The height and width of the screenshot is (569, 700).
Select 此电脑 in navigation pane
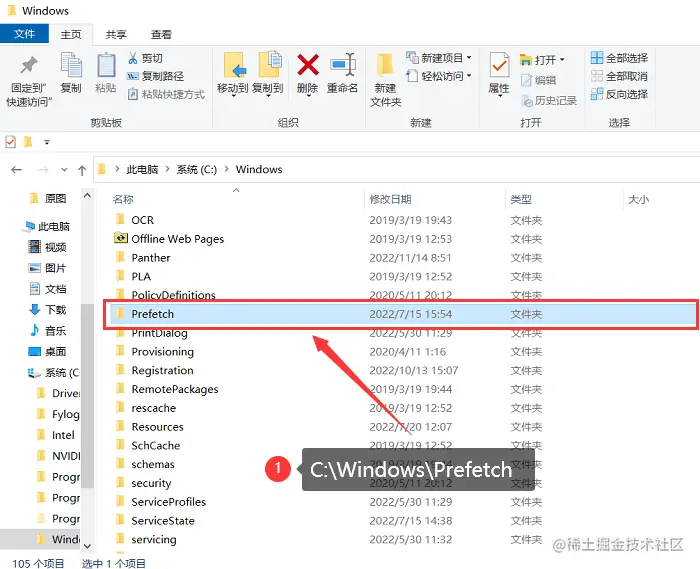(x=47, y=227)
